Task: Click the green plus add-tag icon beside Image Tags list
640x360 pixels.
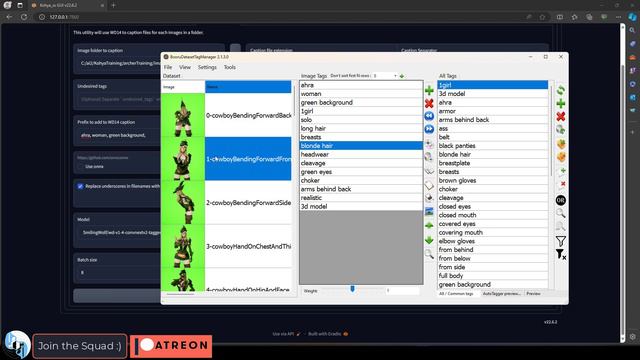Action: (x=429, y=90)
